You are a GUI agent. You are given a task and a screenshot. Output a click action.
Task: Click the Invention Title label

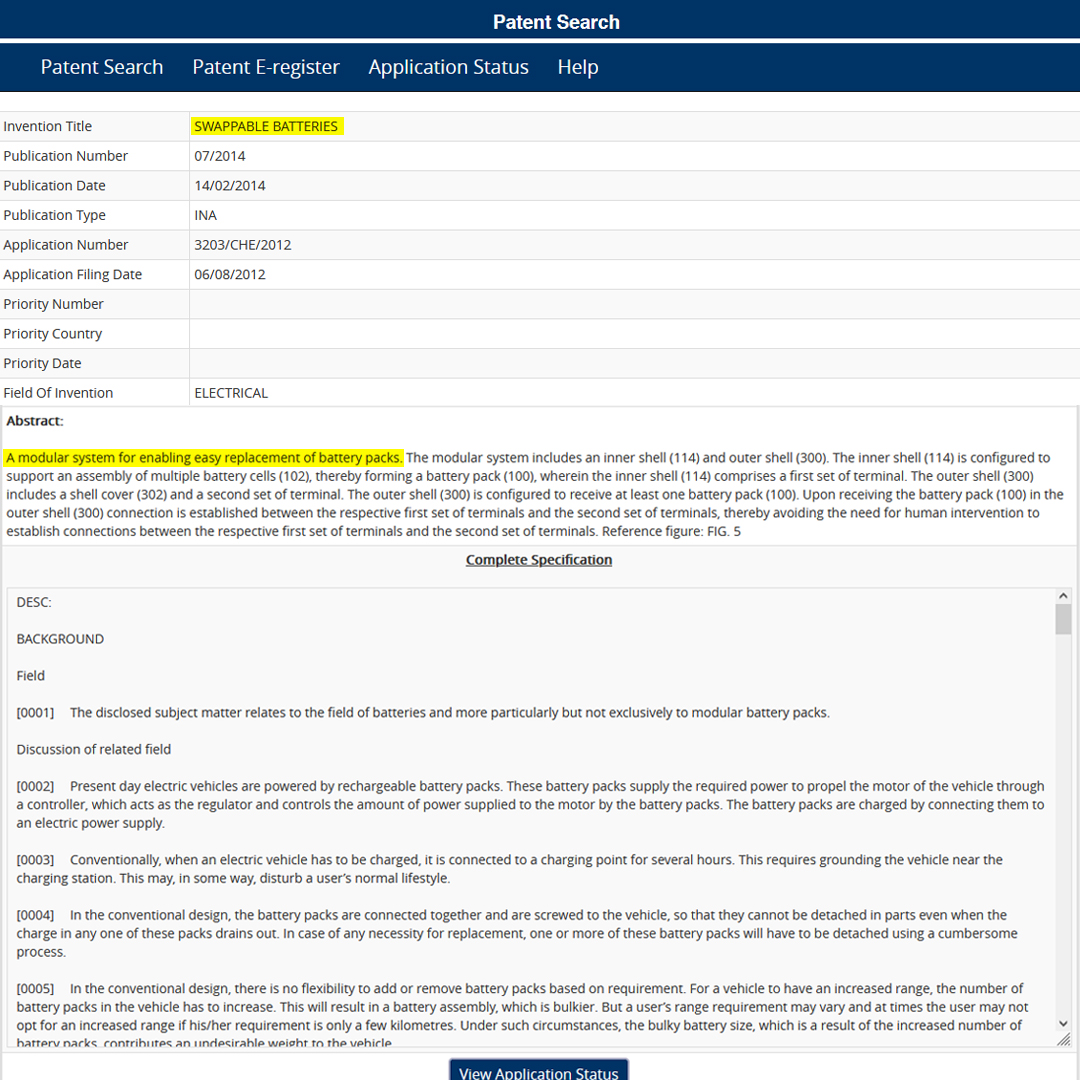48,126
